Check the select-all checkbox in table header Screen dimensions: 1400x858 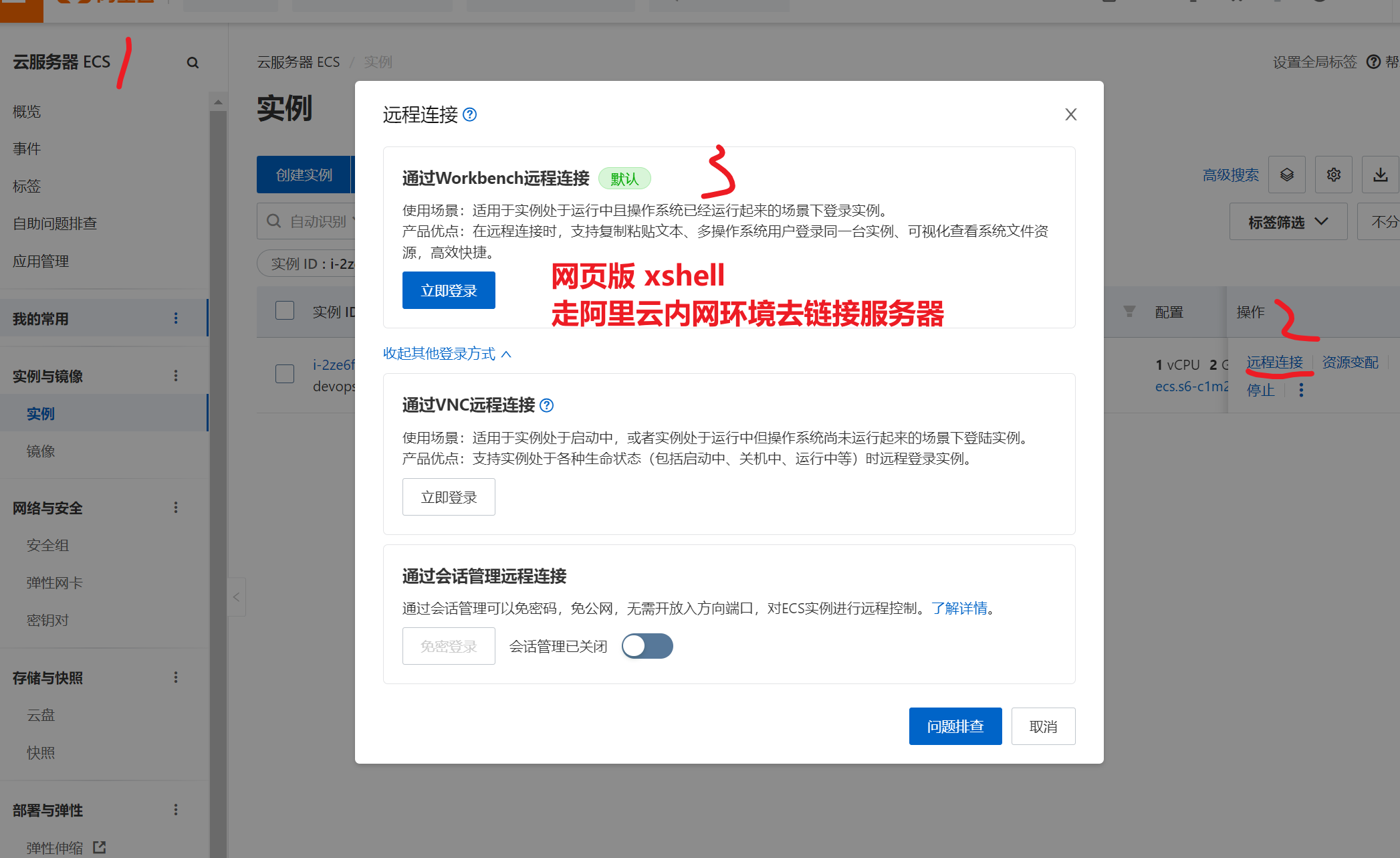point(285,311)
